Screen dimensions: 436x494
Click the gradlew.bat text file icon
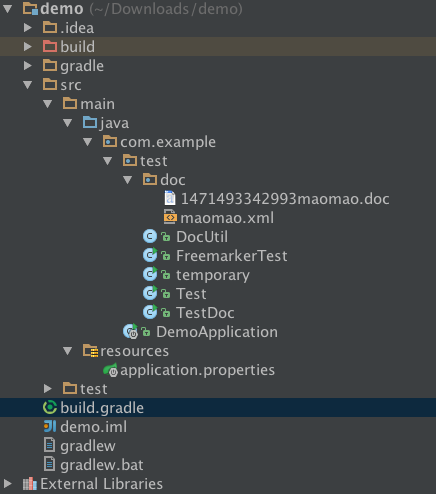50,464
